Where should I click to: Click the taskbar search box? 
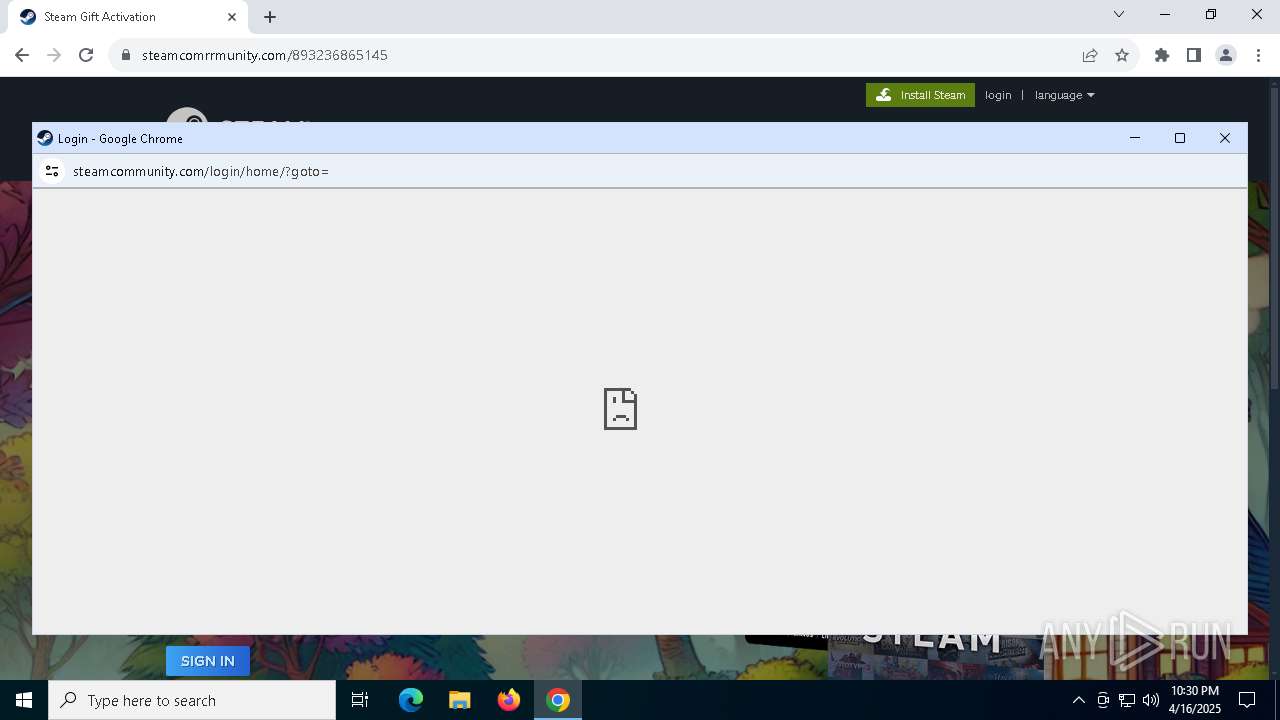(x=192, y=700)
